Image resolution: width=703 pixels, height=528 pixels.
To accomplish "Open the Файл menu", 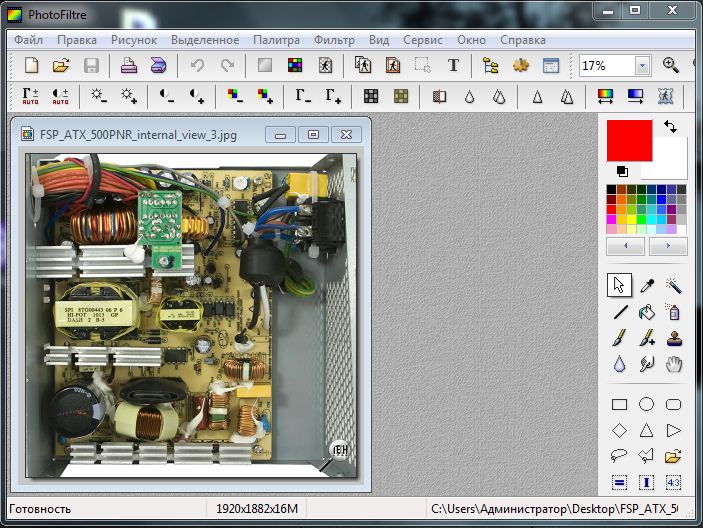I will pyautogui.click(x=28, y=40).
